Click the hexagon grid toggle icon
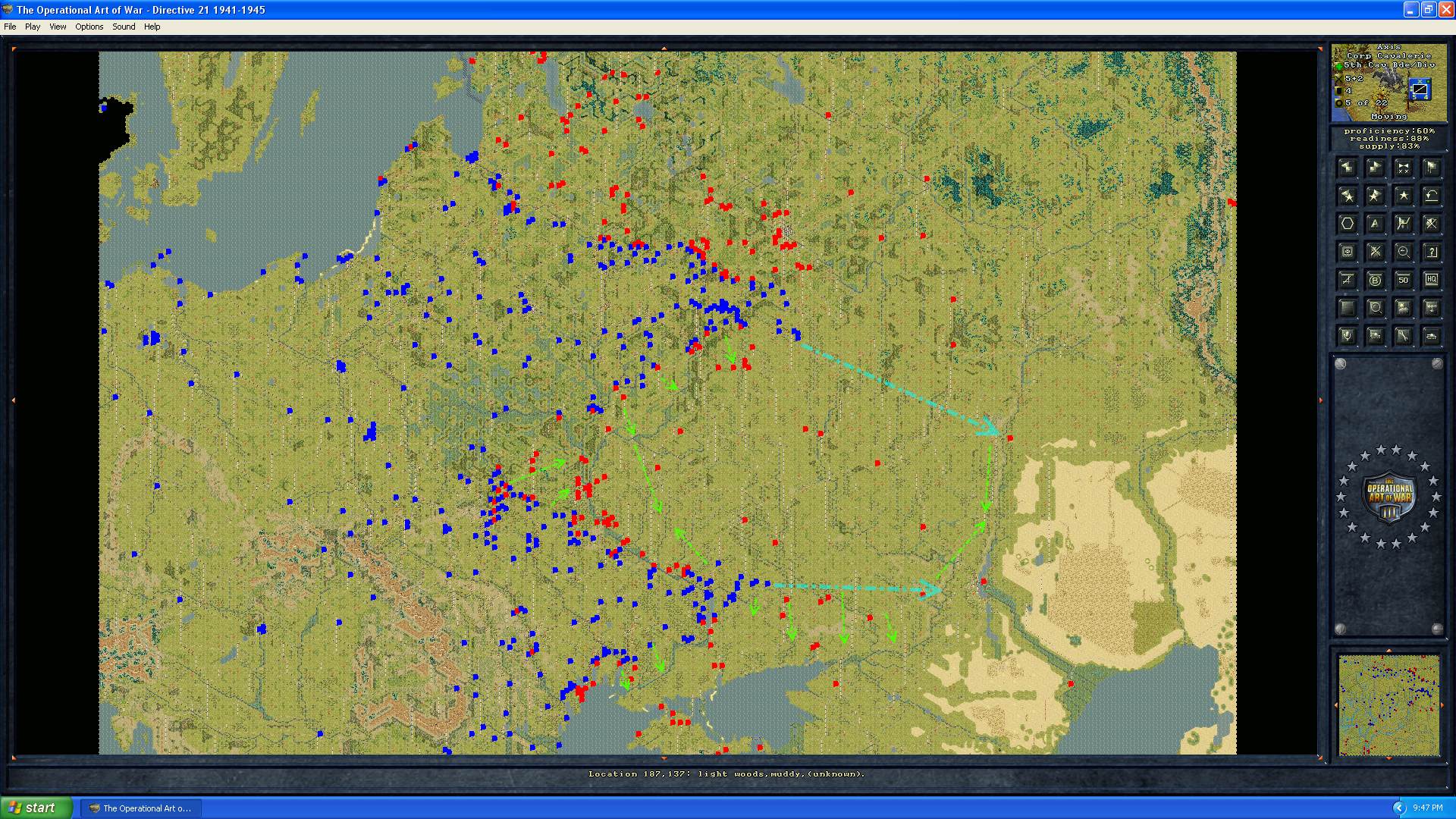The image size is (1456, 819). [x=1348, y=224]
